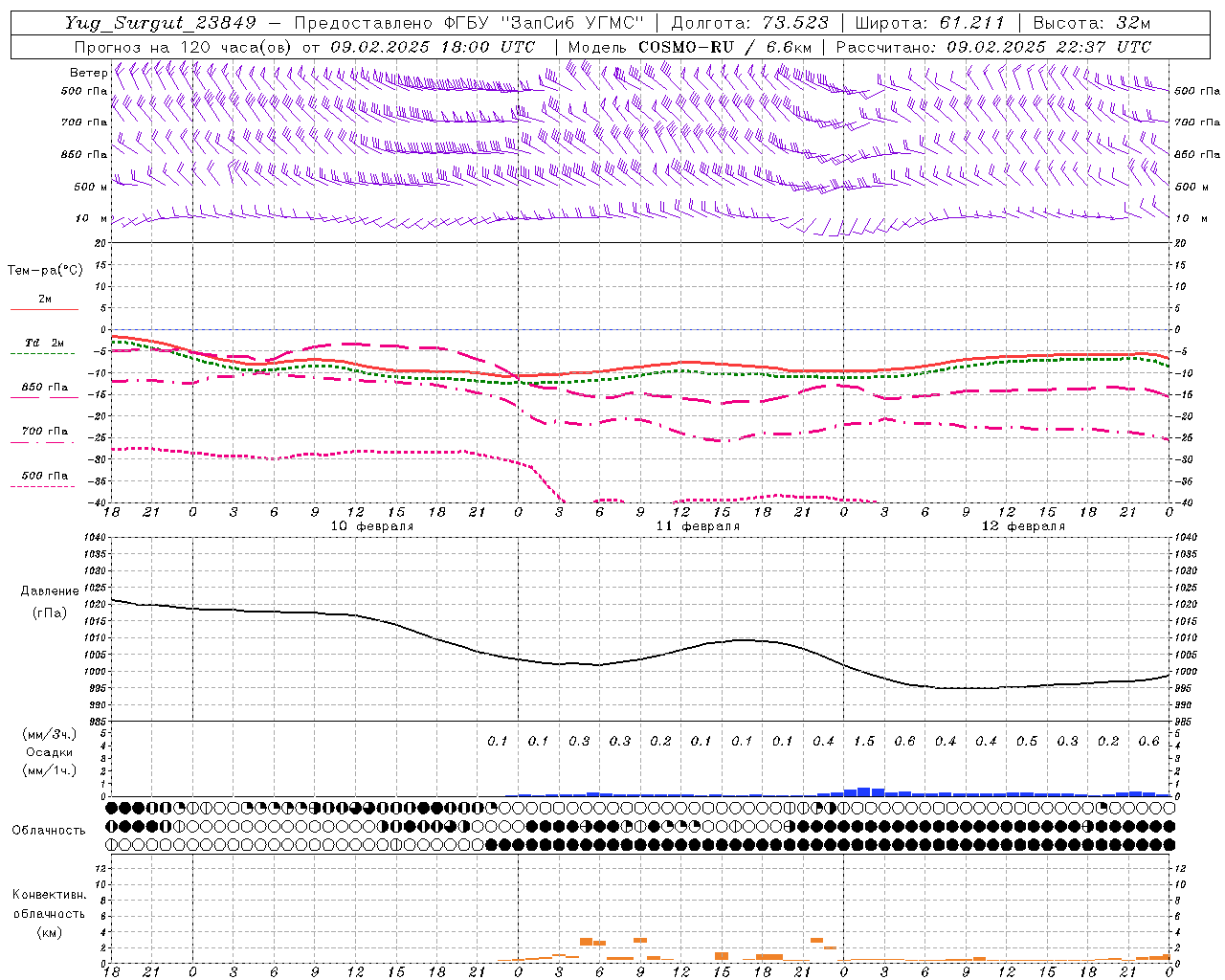Click the 12 февраля date label
1225x980 pixels.
coord(1023,526)
